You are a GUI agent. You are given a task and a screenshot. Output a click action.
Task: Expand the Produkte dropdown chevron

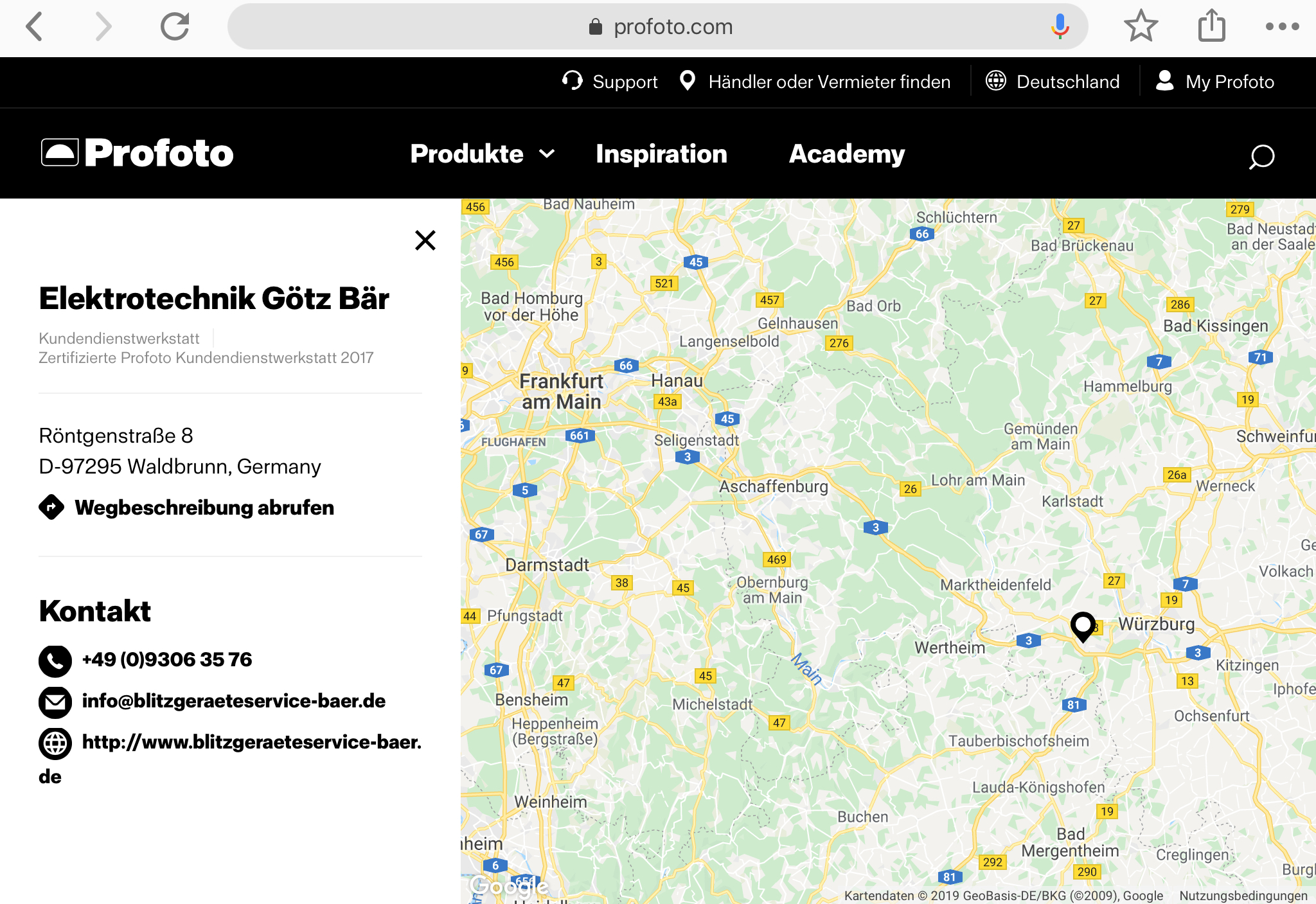(x=547, y=154)
